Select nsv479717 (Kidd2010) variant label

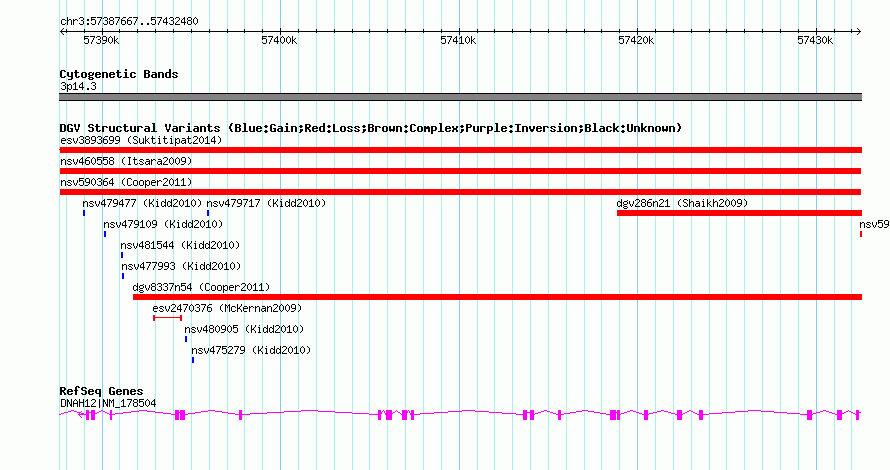(266, 203)
